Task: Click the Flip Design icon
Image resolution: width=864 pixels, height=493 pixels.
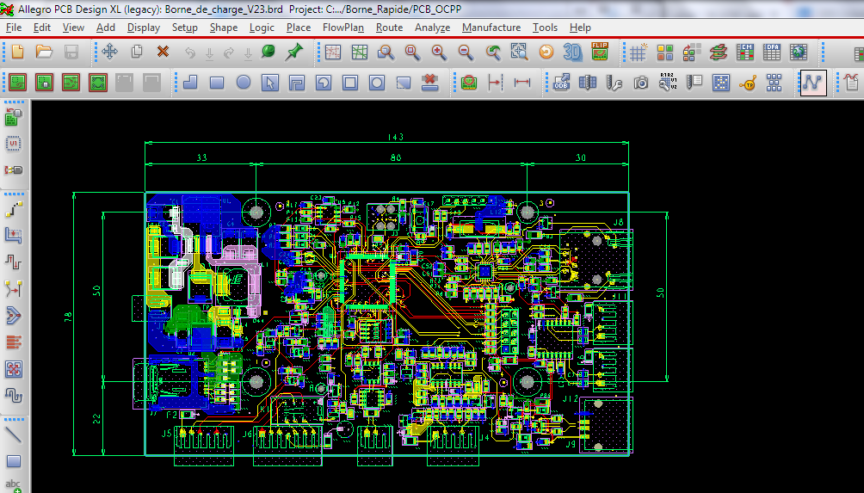Action: (x=599, y=51)
